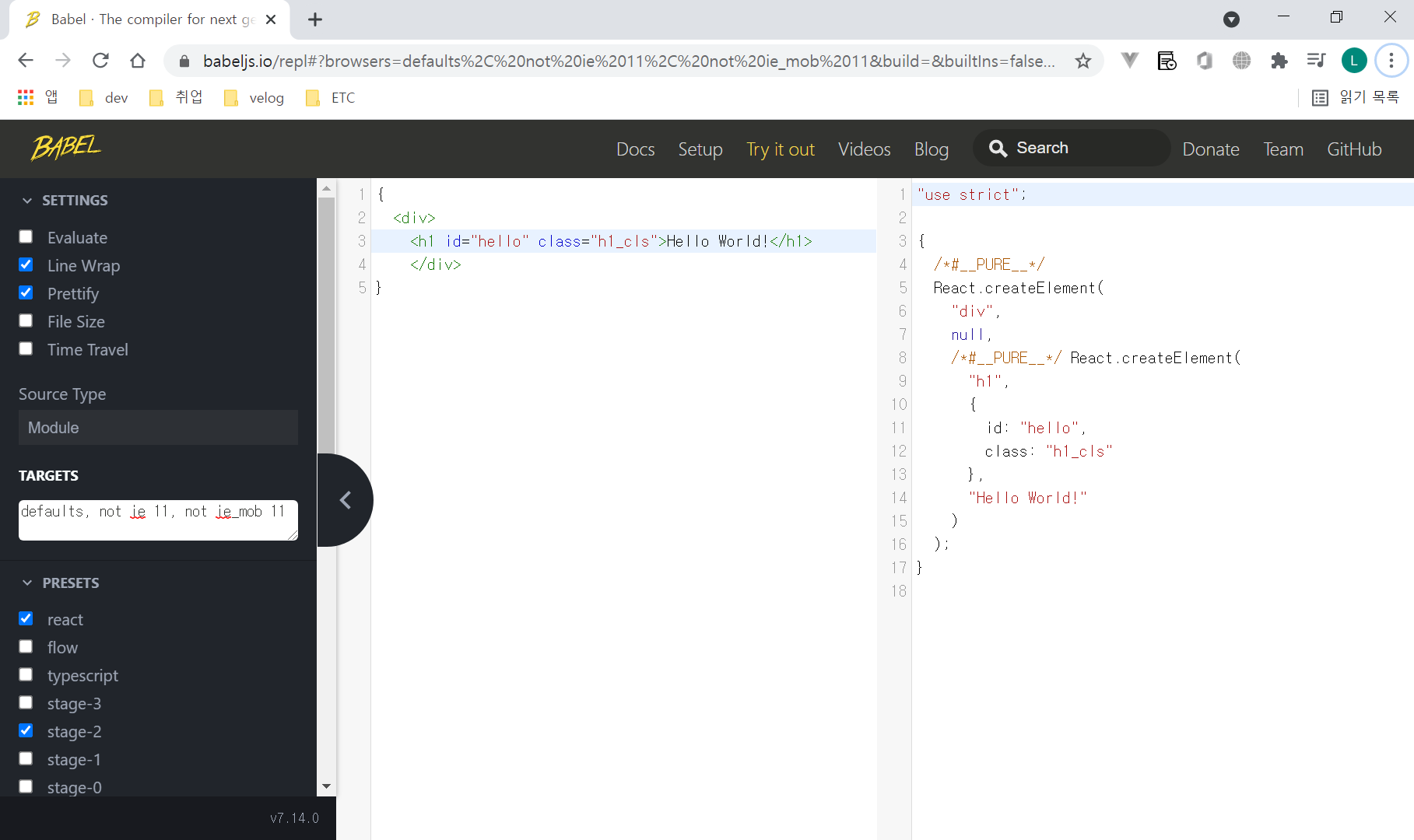This screenshot has height=840, width=1414.
Task: Collapse the editor sidebar with the chevron
Action: click(x=345, y=499)
